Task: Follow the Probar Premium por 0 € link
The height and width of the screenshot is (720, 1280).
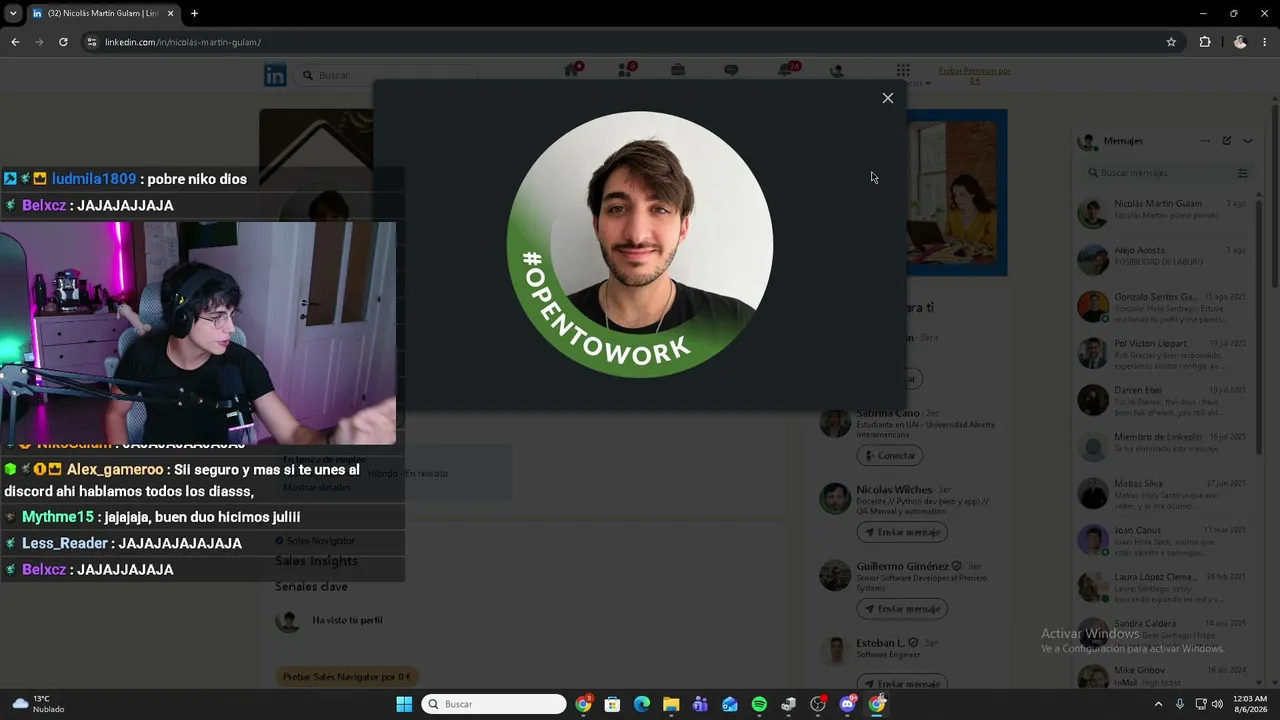Action: 974,75
